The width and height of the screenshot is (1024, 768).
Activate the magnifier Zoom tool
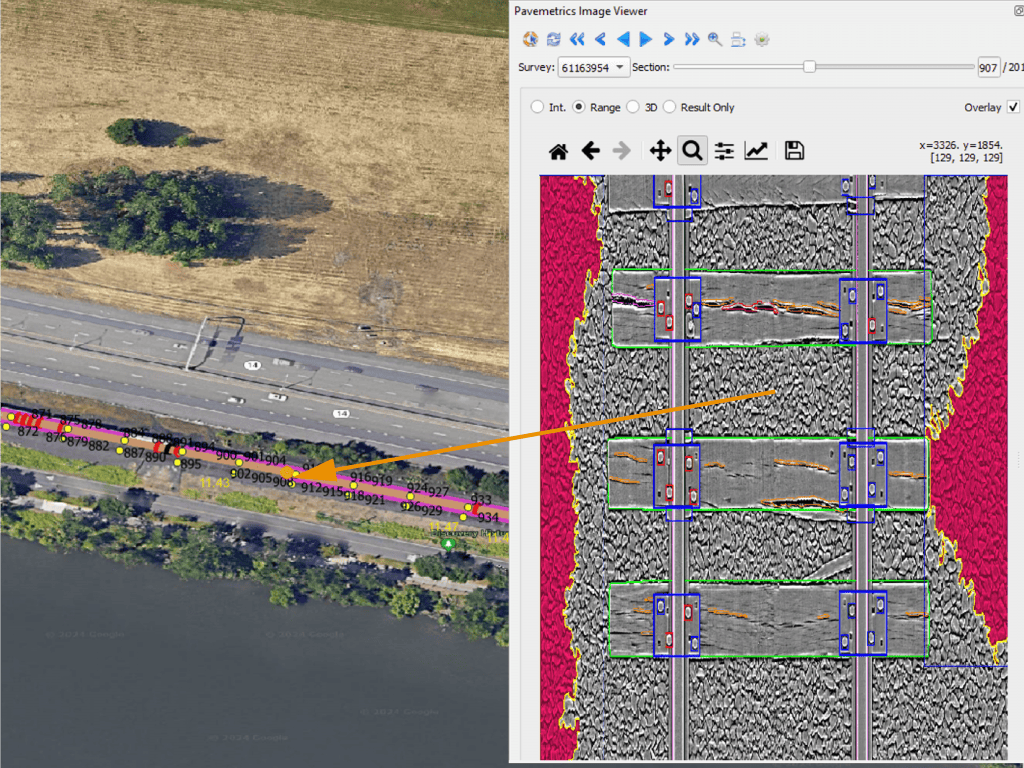pyautogui.click(x=692, y=150)
